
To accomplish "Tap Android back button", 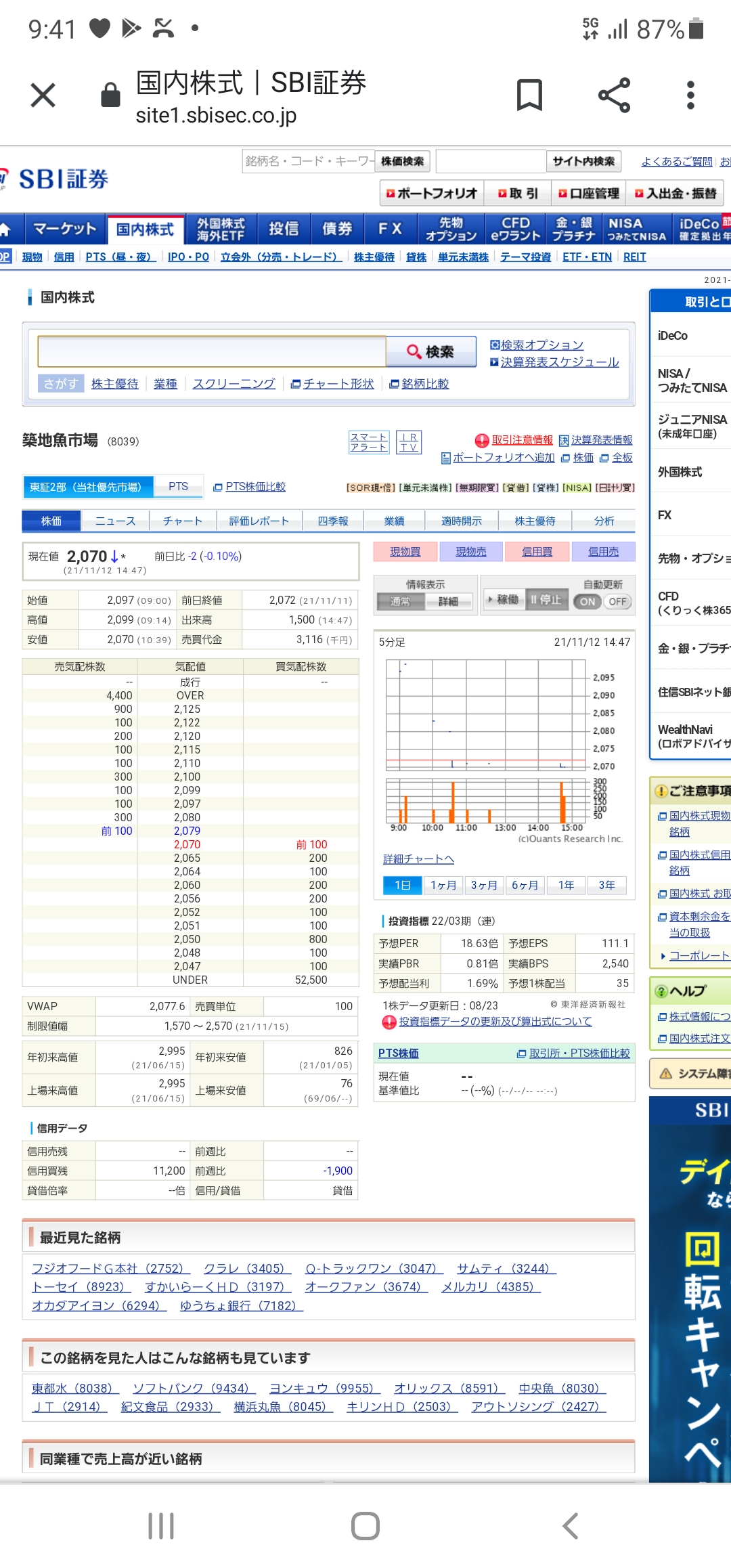I will (x=571, y=1526).
